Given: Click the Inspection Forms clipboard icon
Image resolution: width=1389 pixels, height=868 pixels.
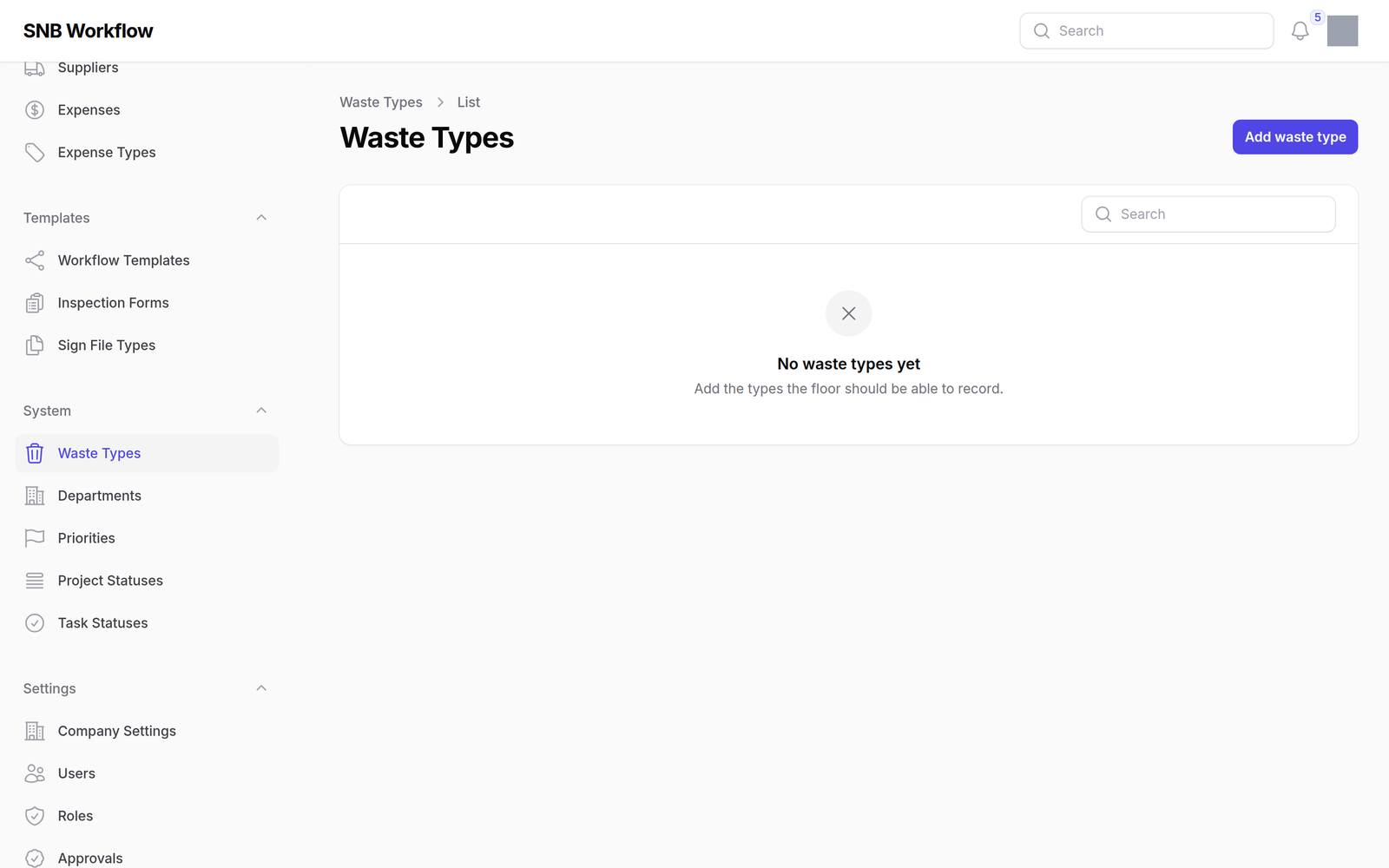Looking at the screenshot, I should pos(35,303).
